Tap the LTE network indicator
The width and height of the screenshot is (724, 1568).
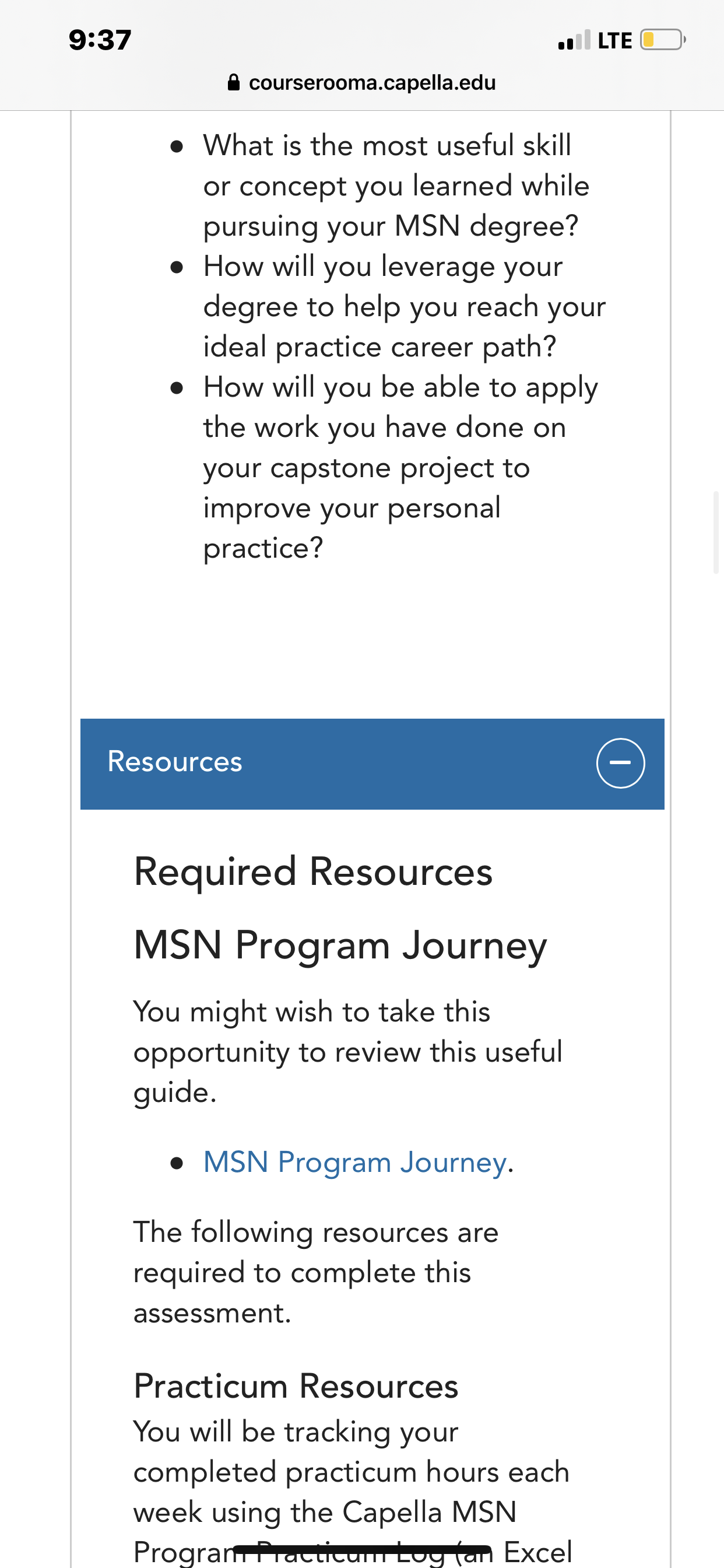615,40
